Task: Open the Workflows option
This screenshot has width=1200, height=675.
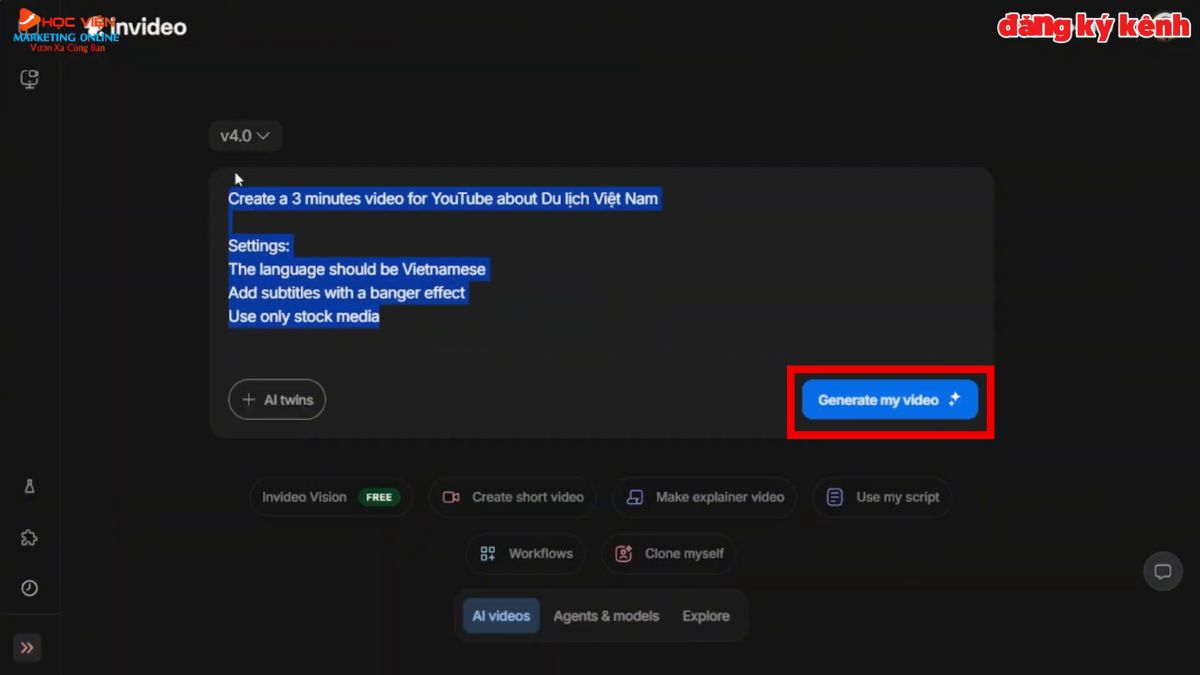Action: click(x=526, y=553)
